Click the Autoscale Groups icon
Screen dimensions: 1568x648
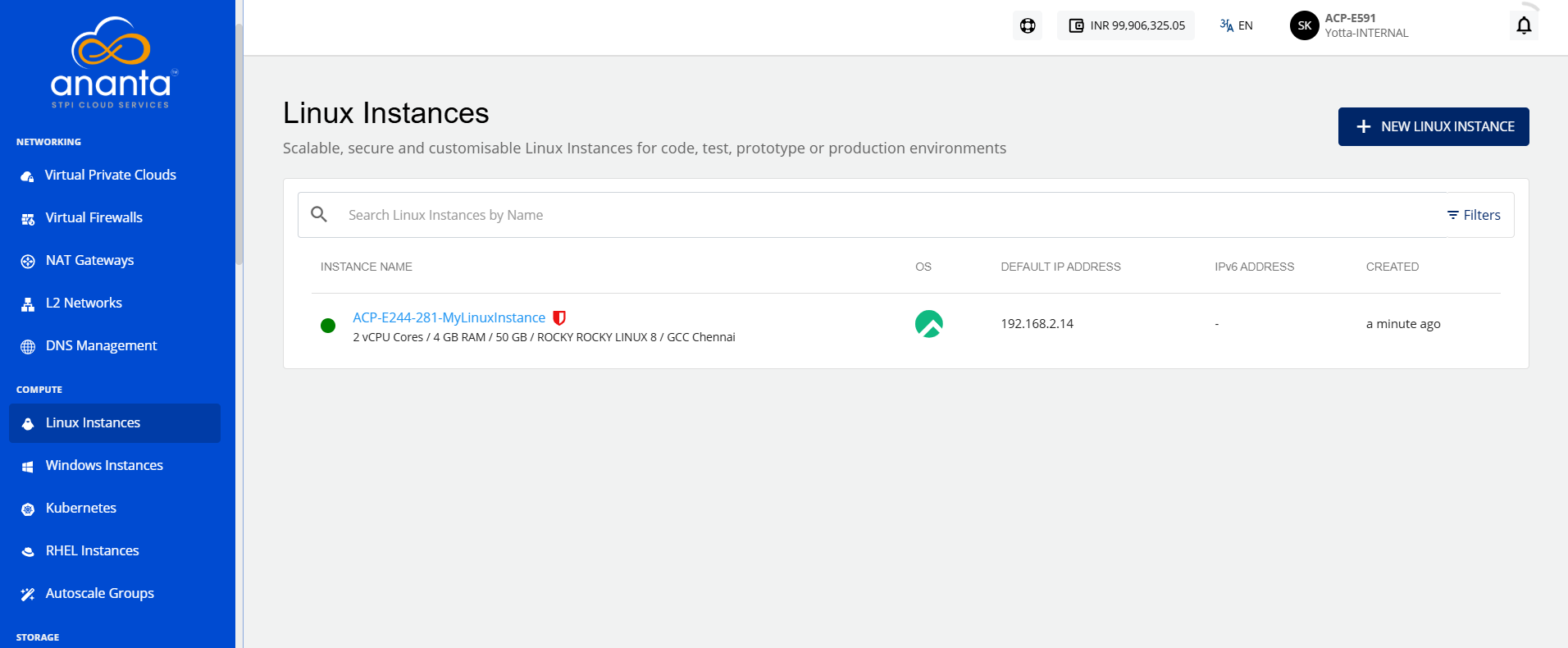[x=28, y=594]
